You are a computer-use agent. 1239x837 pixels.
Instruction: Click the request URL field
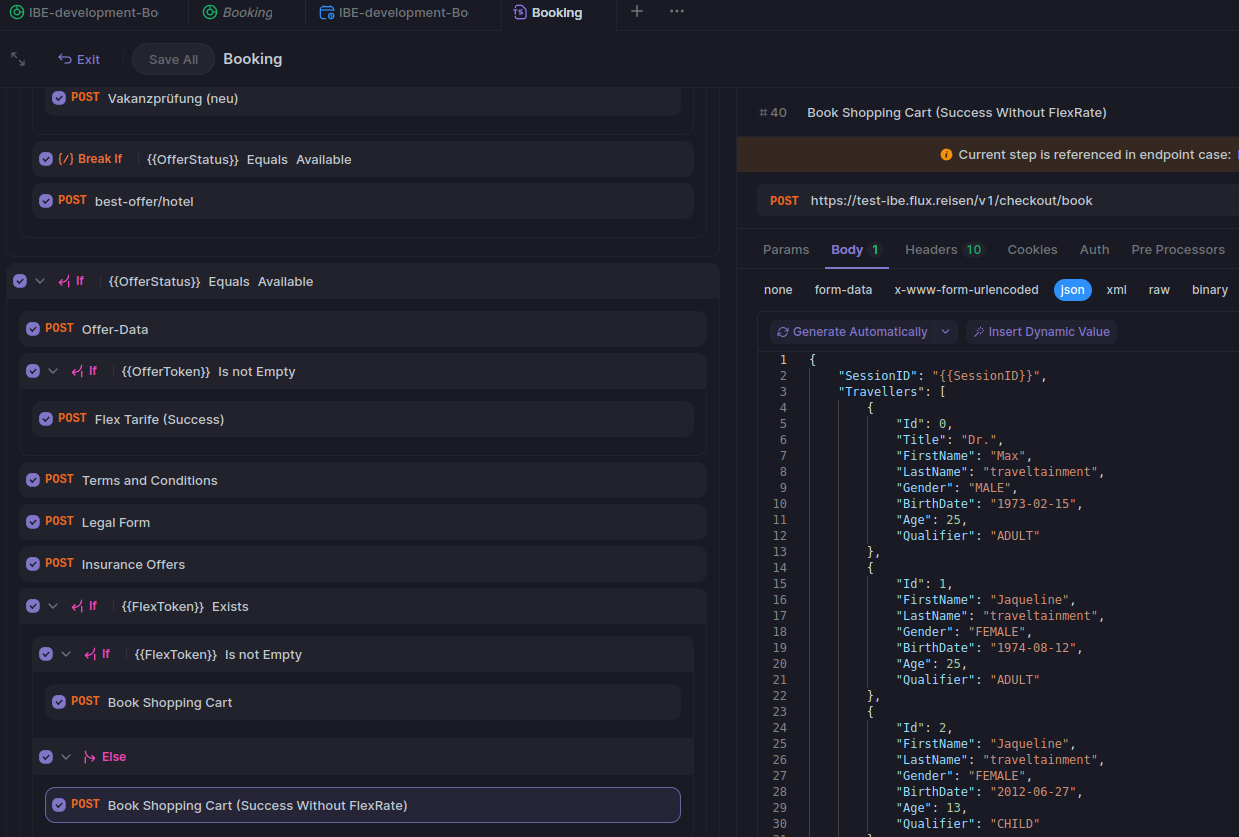point(951,201)
